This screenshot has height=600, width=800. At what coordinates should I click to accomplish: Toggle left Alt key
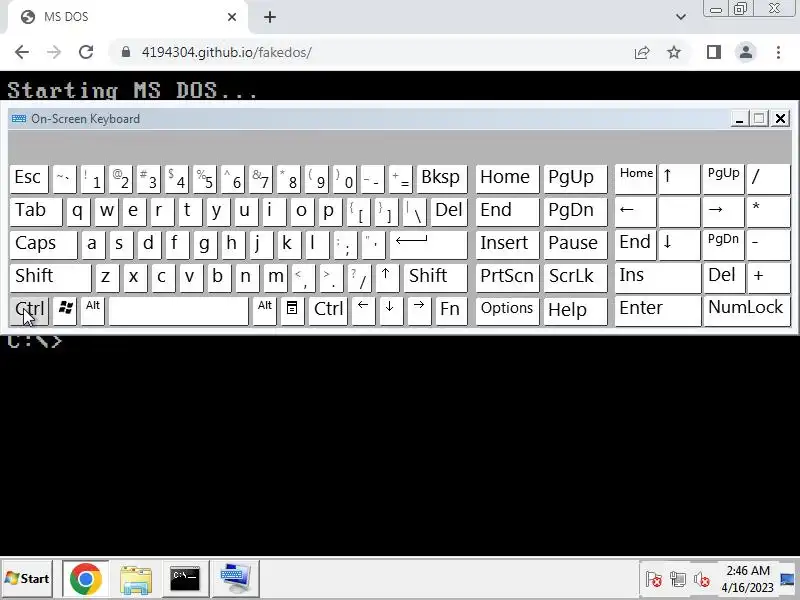coord(93,310)
